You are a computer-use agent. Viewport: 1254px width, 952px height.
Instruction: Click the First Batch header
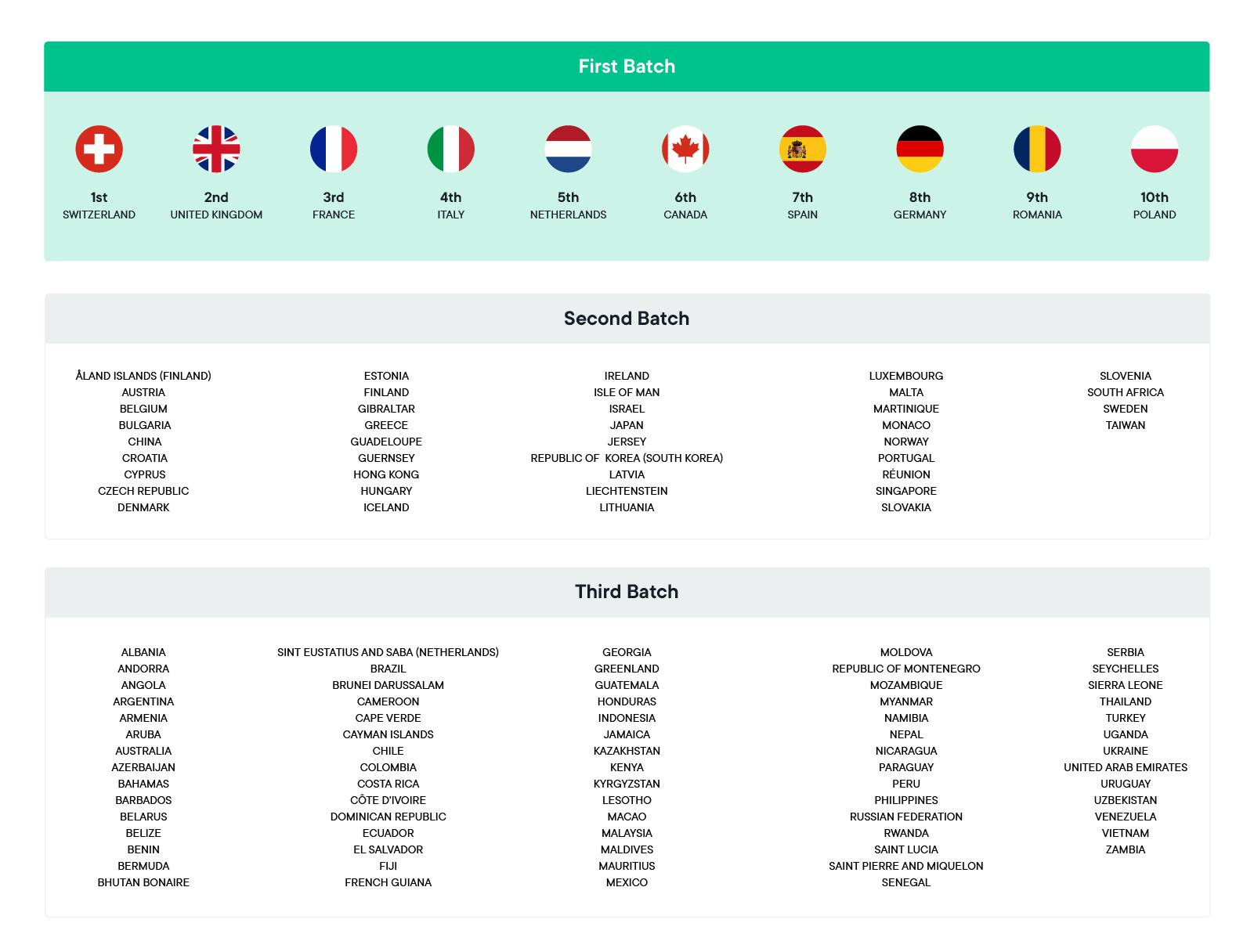(627, 67)
